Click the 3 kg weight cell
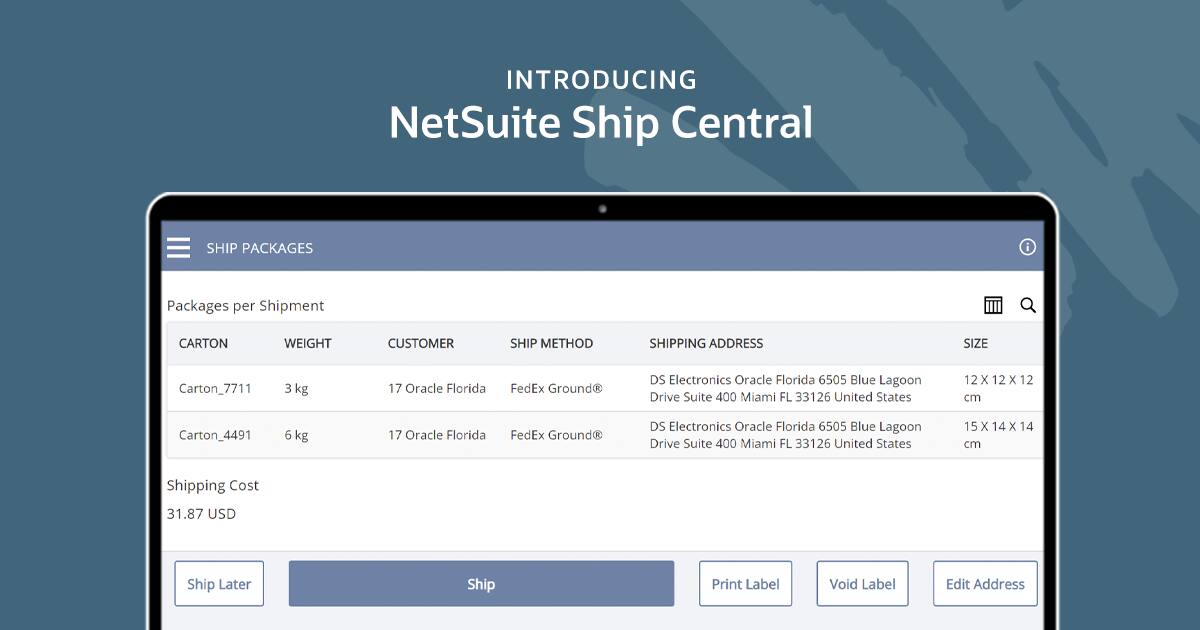 (296, 388)
